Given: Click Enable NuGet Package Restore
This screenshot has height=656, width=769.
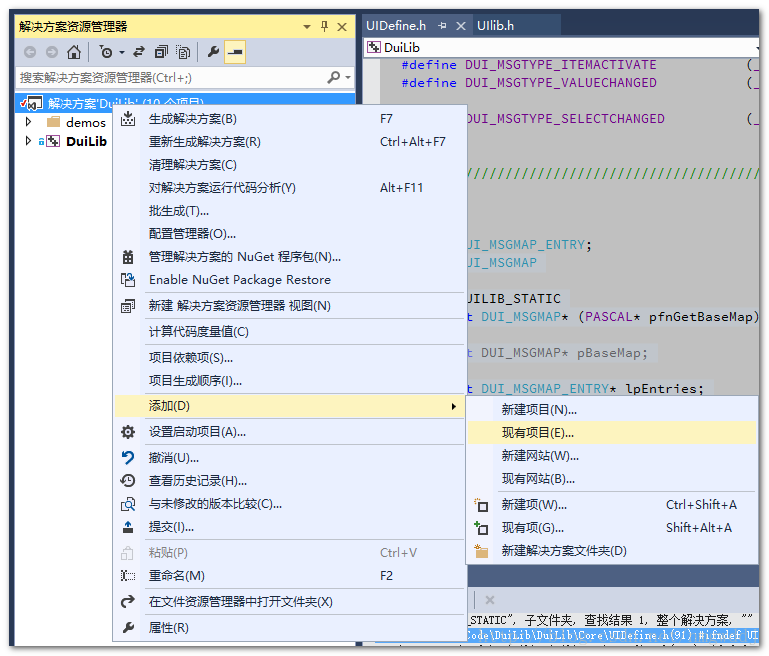Looking at the screenshot, I should 289,280.
